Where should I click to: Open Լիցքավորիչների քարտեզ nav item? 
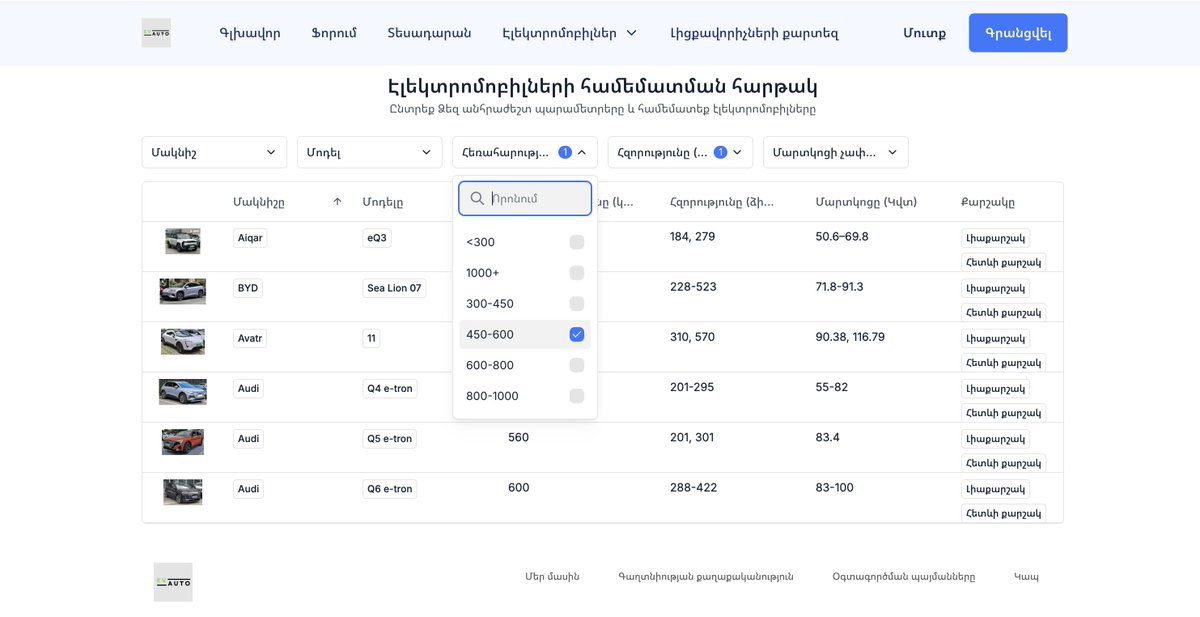[x=754, y=33]
